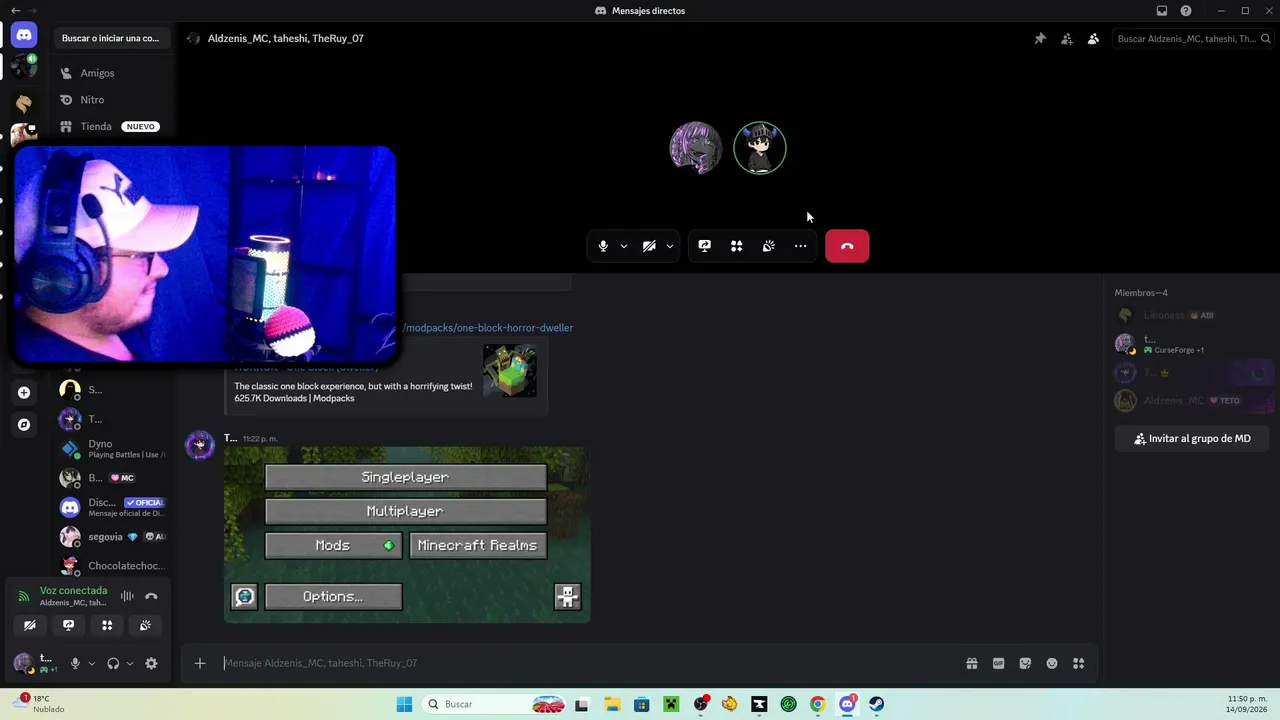Share your screen in call controls
The height and width of the screenshot is (720, 1280).
[x=705, y=246]
